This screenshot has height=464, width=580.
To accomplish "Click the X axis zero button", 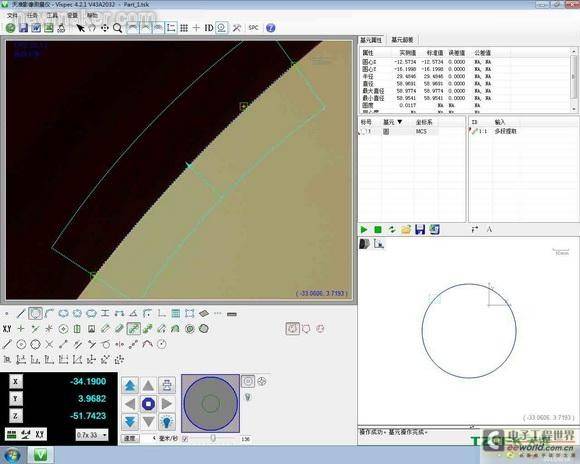I will tap(15, 381).
